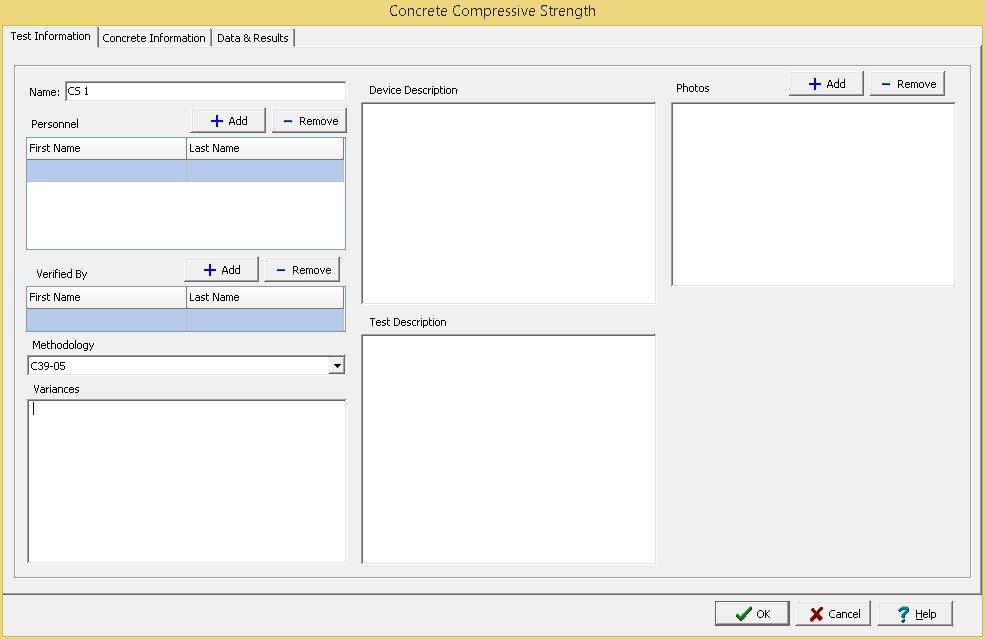This screenshot has height=639, width=985.
Task: Click the Add button for Personnel
Action: coord(228,121)
